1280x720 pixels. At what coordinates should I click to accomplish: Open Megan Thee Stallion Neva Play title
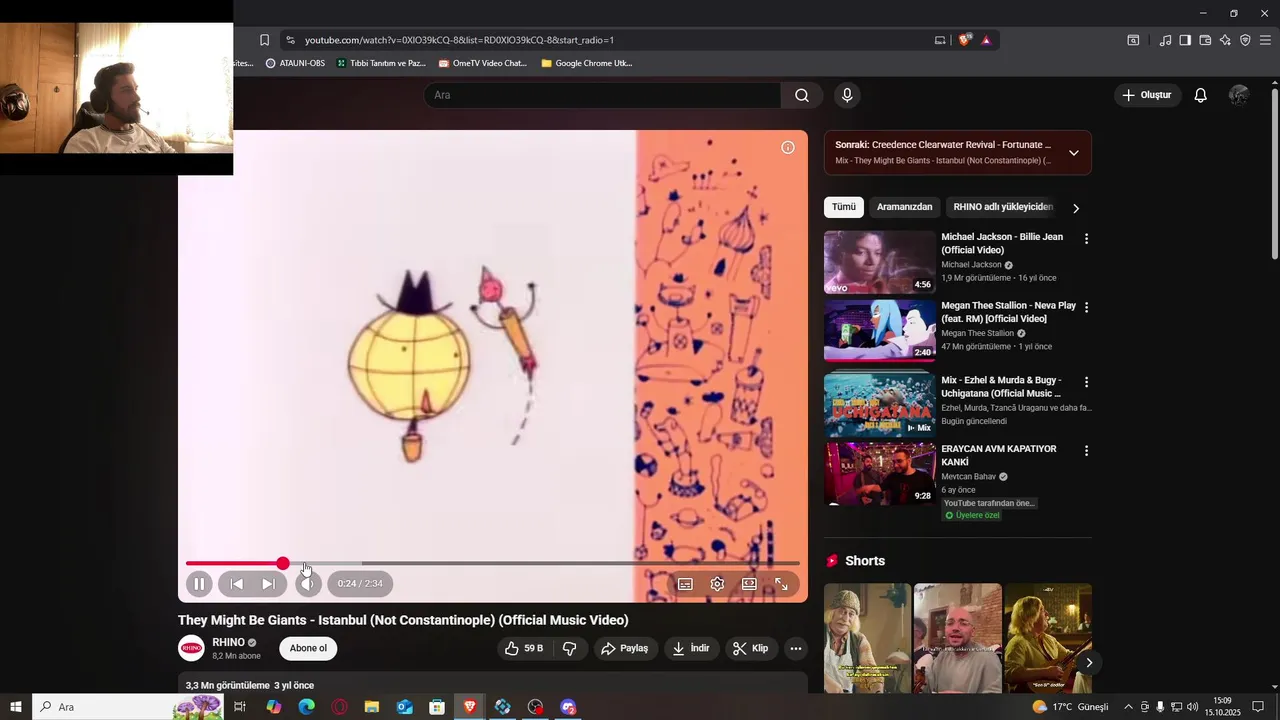pyautogui.click(x=1008, y=312)
